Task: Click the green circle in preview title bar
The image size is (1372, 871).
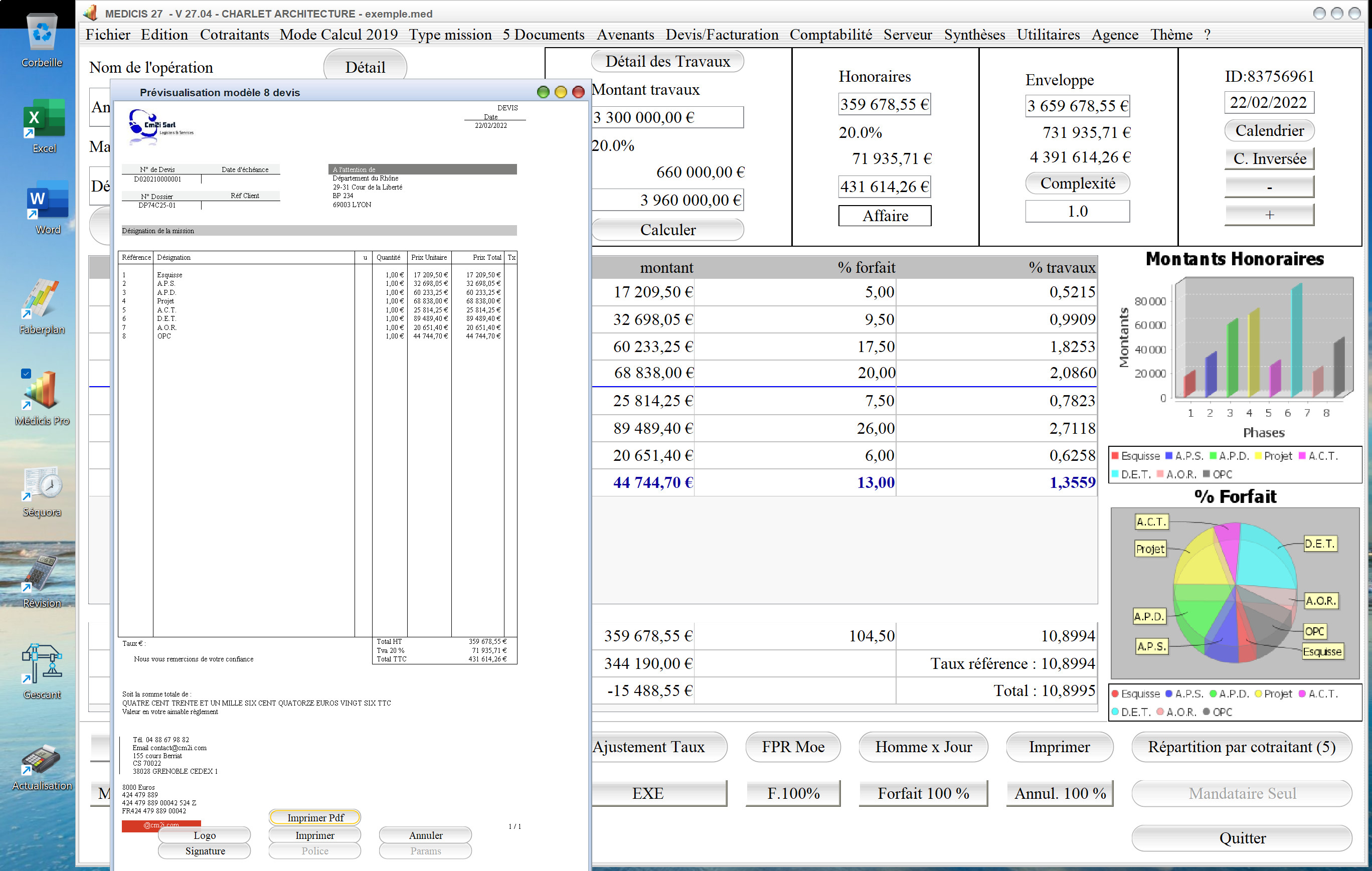Action: pyautogui.click(x=543, y=92)
